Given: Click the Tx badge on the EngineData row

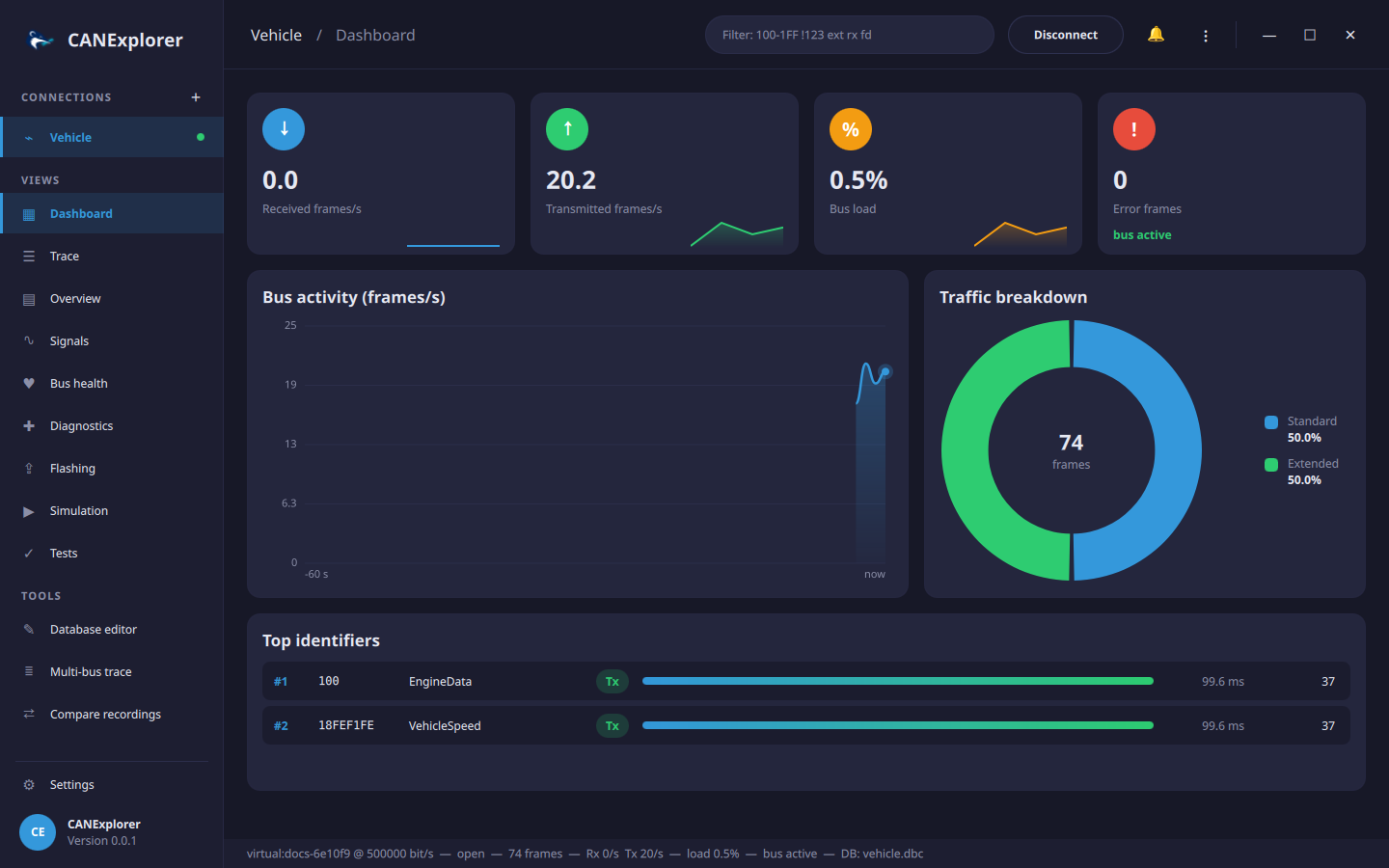Looking at the screenshot, I should tap(613, 682).
